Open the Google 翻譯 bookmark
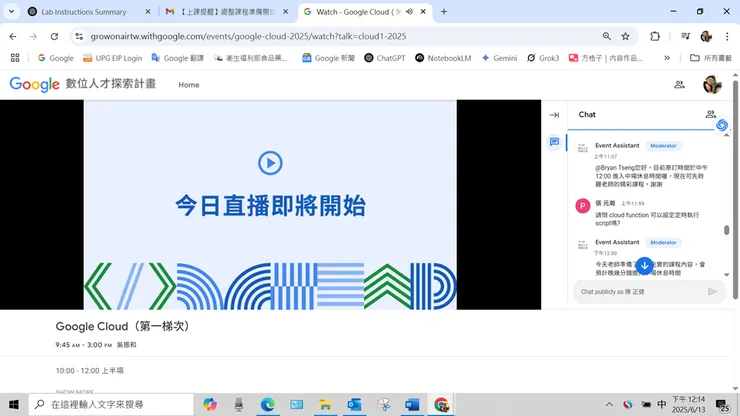 click(177, 58)
